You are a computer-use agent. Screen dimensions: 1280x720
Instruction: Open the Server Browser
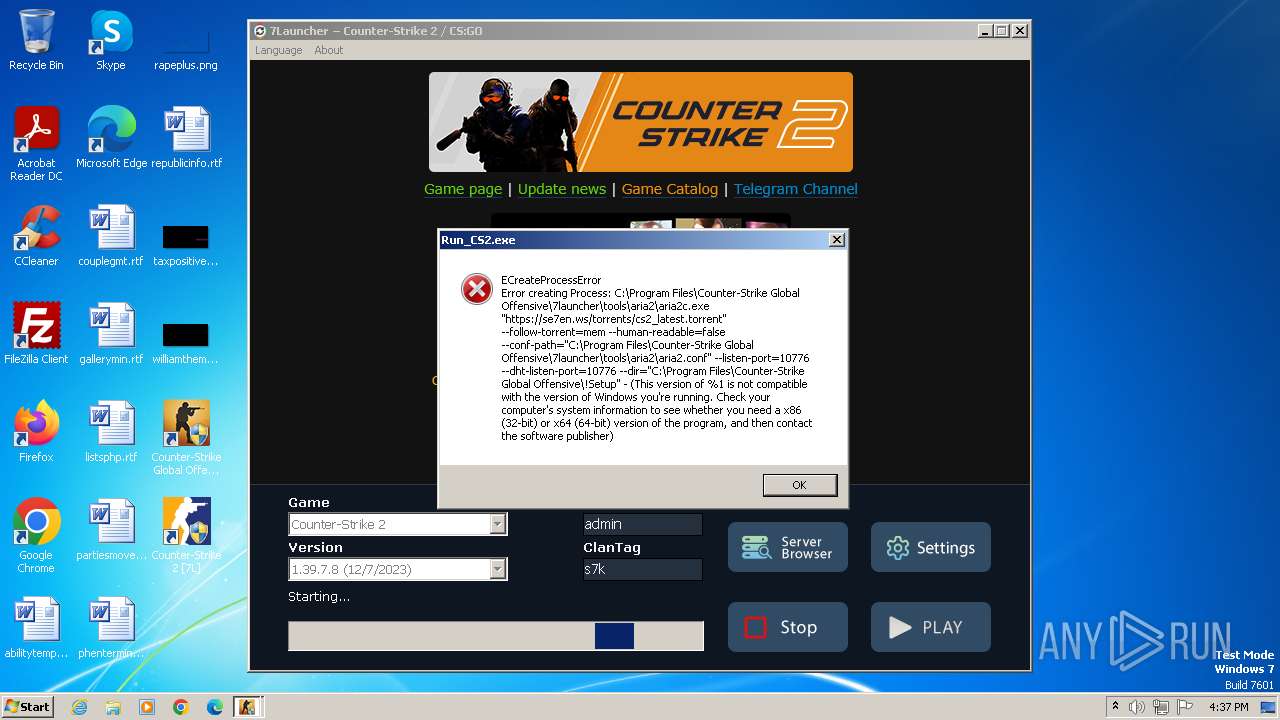pos(788,547)
